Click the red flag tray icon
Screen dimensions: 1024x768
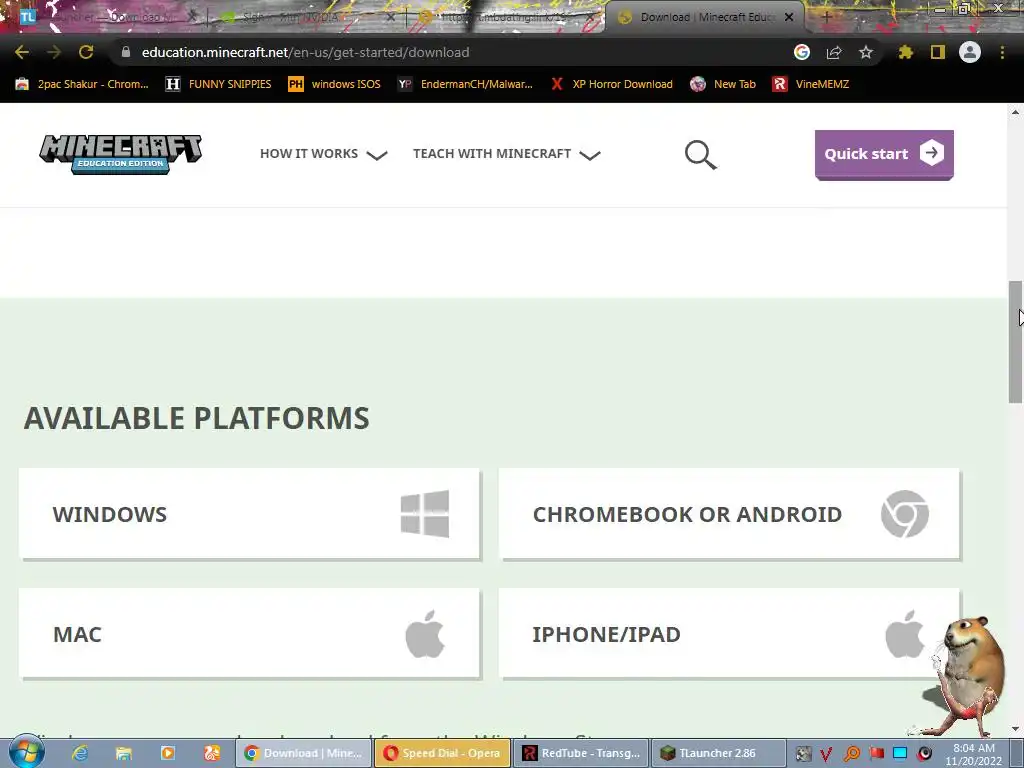pos(876,754)
